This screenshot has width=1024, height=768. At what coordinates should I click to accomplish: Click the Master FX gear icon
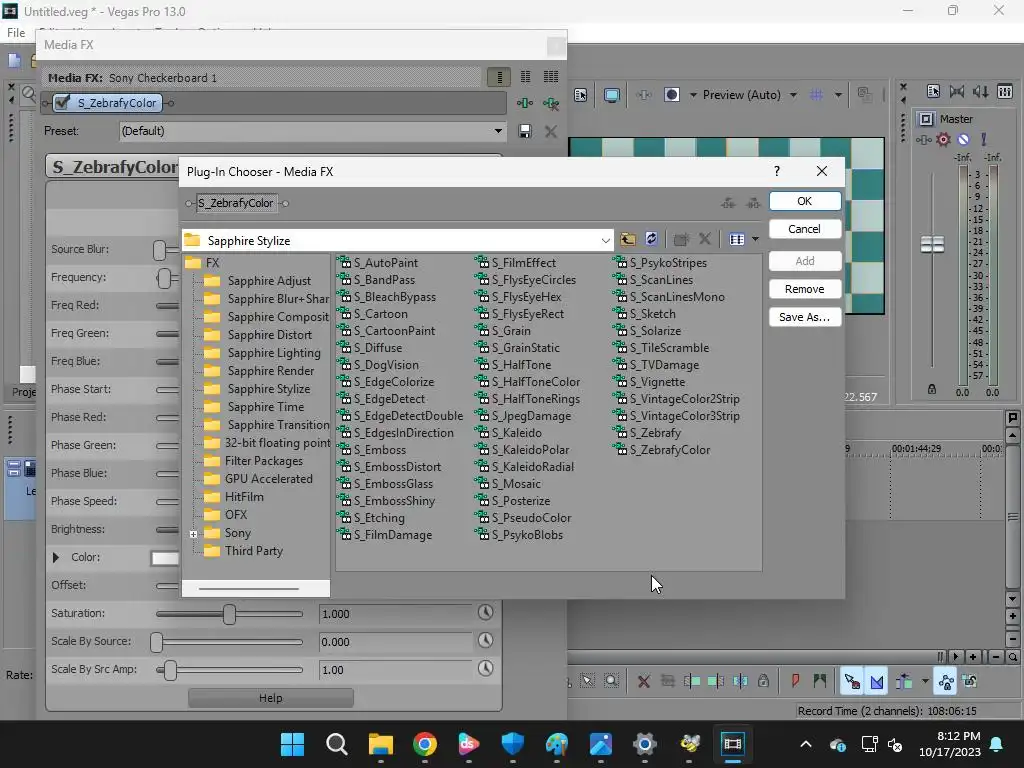(943, 139)
